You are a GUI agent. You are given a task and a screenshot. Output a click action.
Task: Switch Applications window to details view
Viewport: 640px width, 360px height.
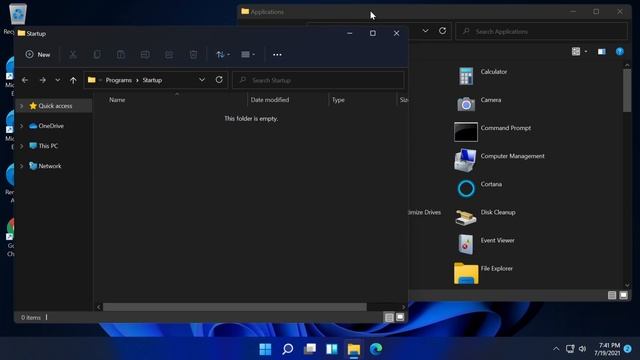click(x=612, y=295)
